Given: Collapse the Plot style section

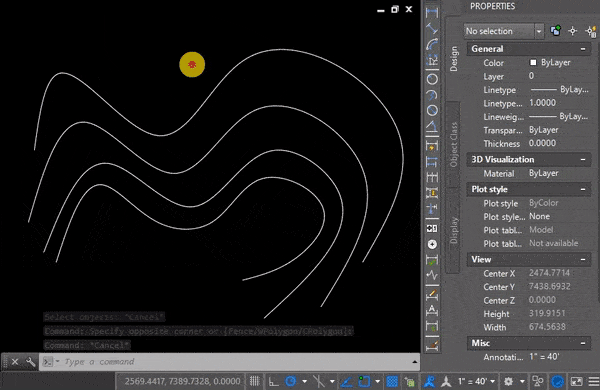Looking at the screenshot, I should (583, 189).
